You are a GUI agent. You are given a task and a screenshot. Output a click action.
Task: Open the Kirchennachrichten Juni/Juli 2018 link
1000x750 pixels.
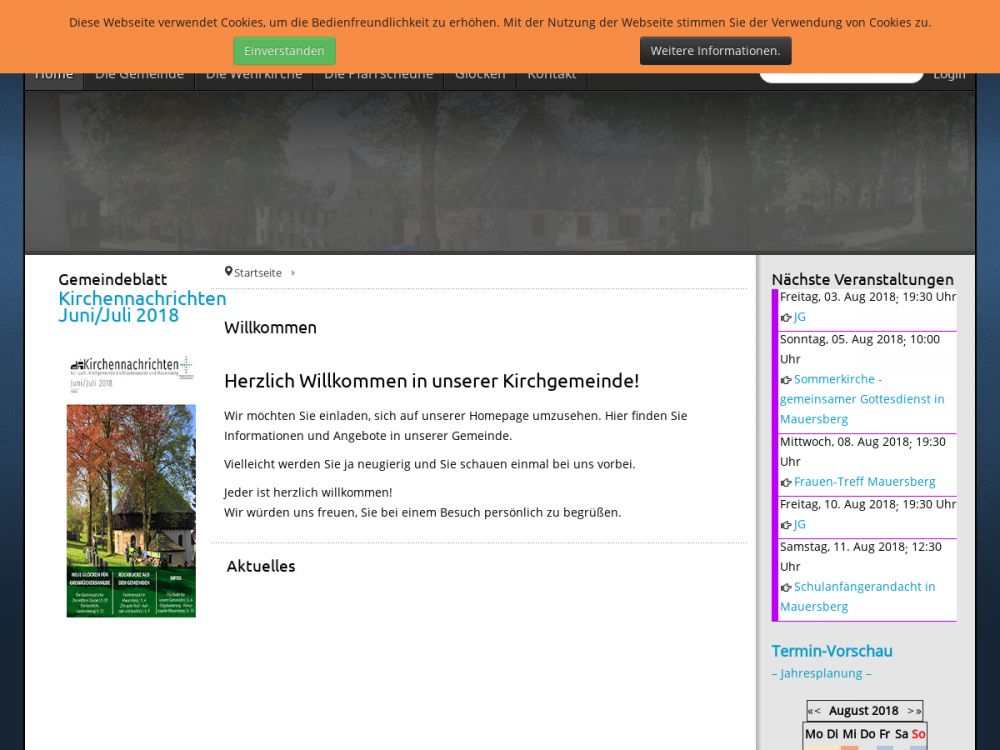click(142, 307)
